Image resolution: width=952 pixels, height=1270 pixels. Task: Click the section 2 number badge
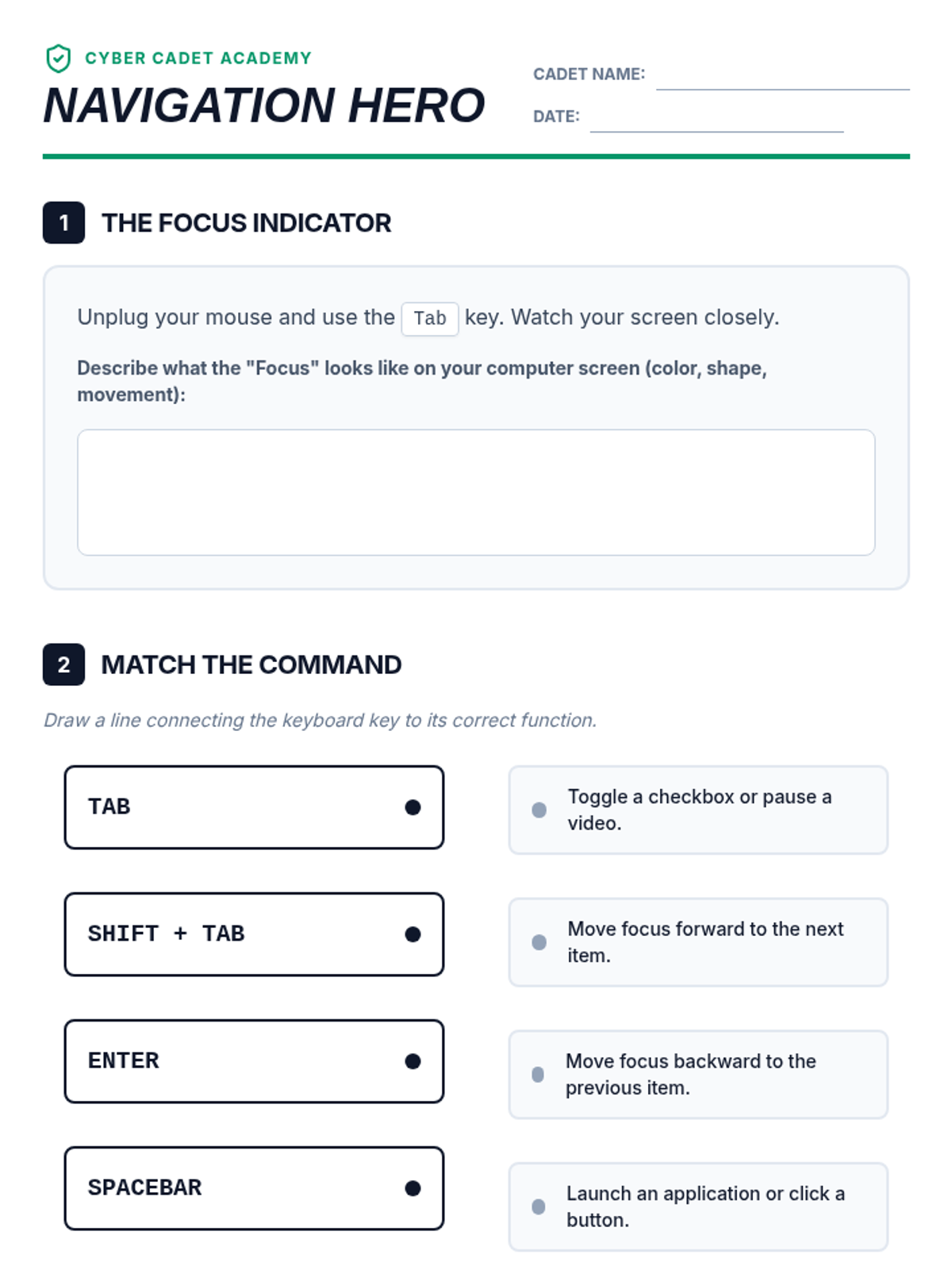click(x=63, y=664)
